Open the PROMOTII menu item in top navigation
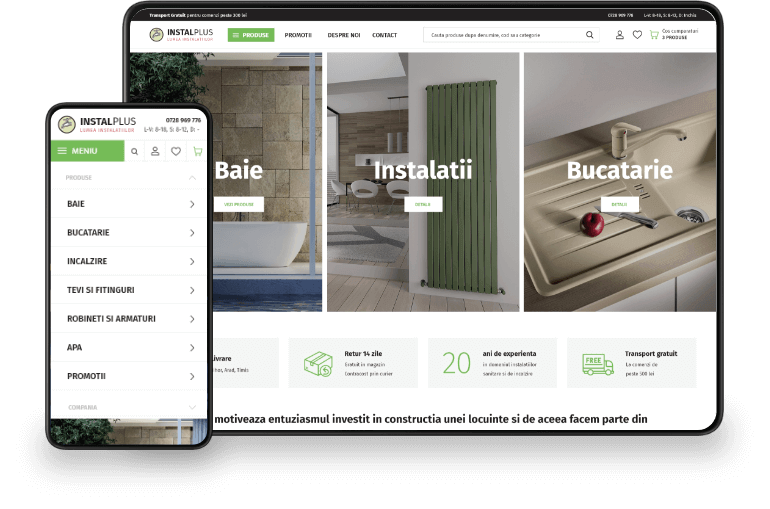770x509 pixels. (x=298, y=35)
